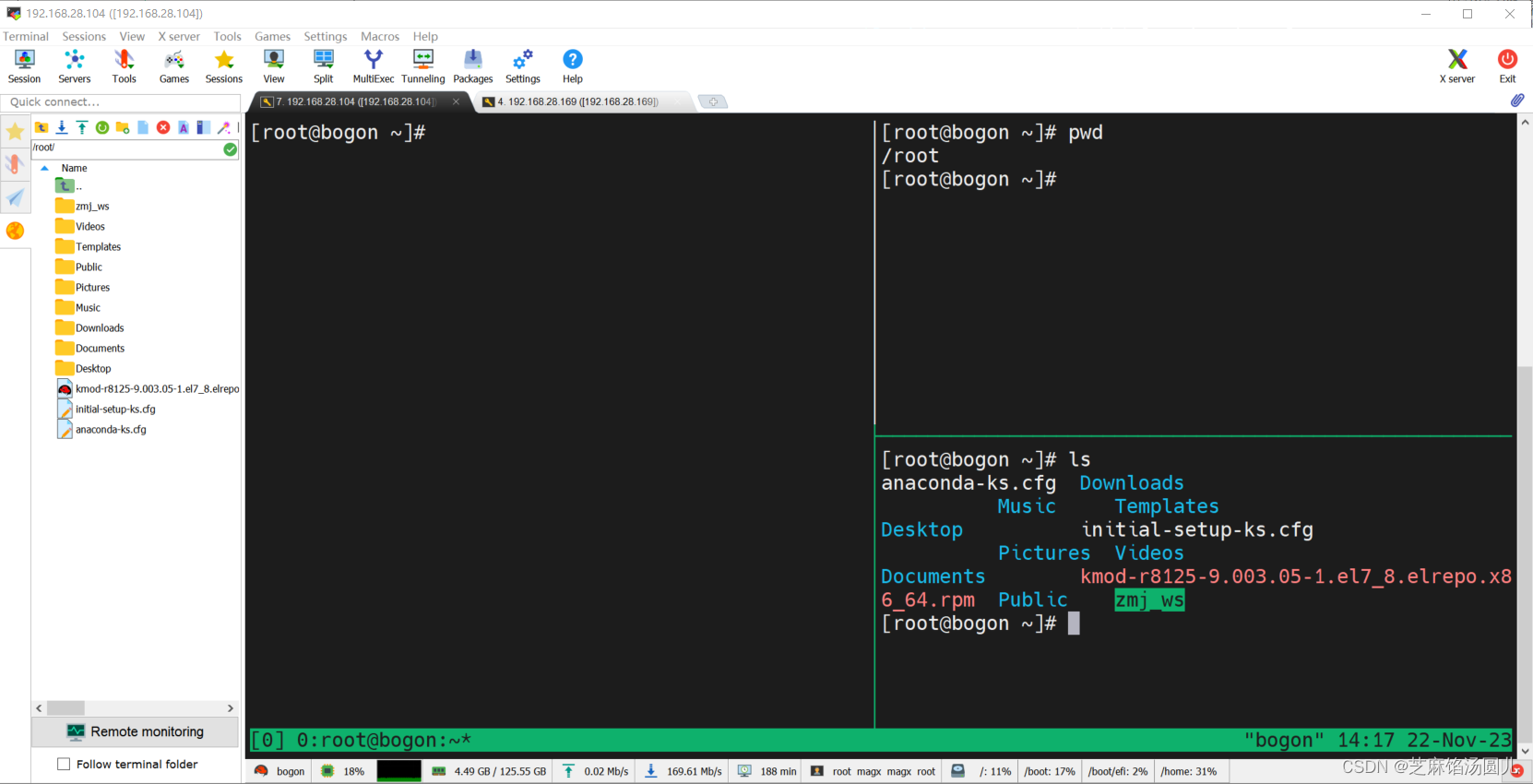The image size is (1533, 784).
Task: Click the SFTP upload arrow icon
Action: tap(82, 127)
